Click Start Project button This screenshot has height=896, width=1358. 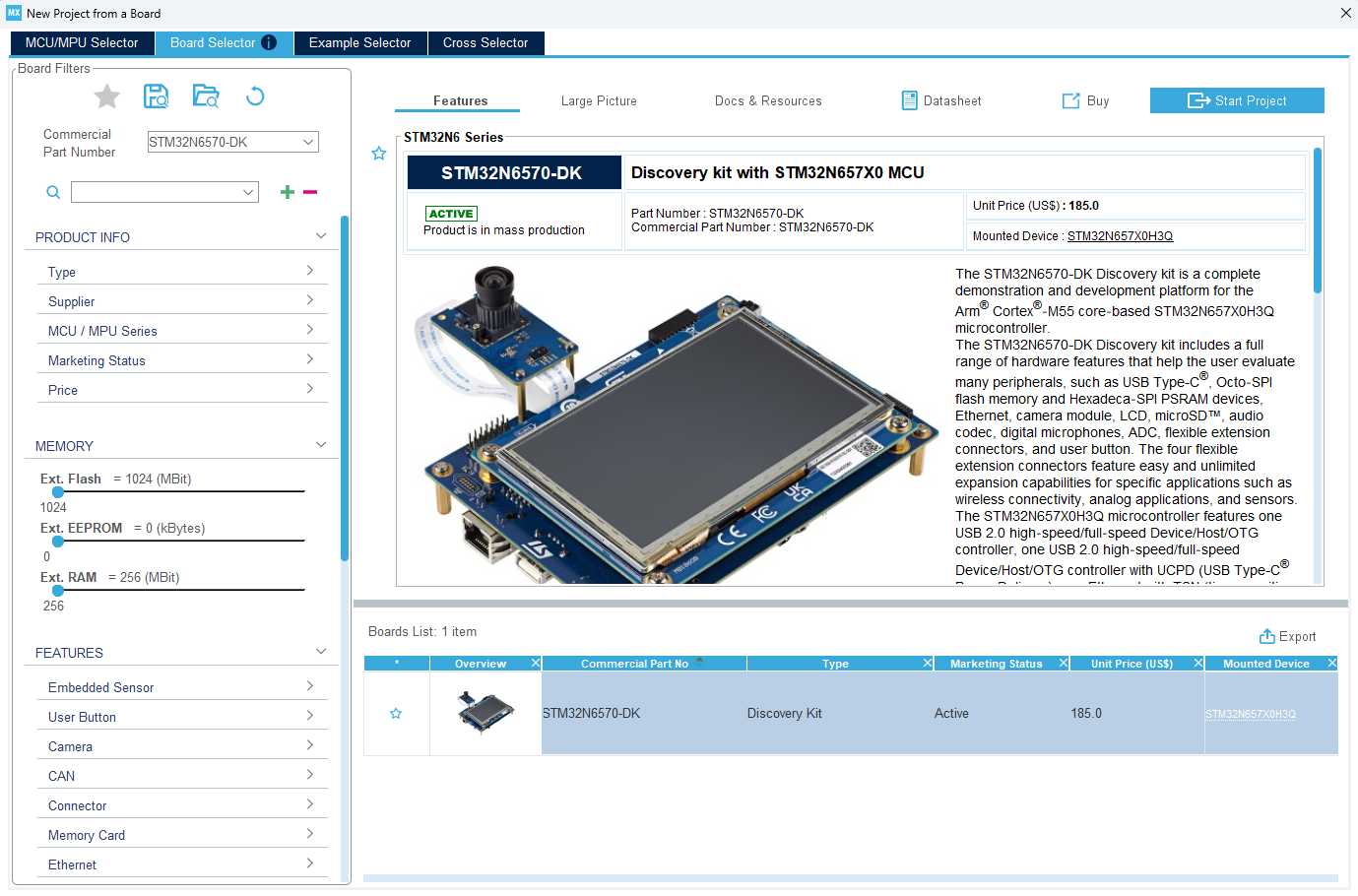pyautogui.click(x=1237, y=100)
